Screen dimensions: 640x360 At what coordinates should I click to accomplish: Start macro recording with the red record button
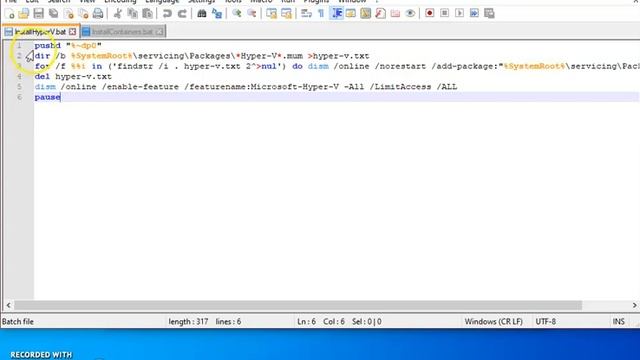coord(429,13)
